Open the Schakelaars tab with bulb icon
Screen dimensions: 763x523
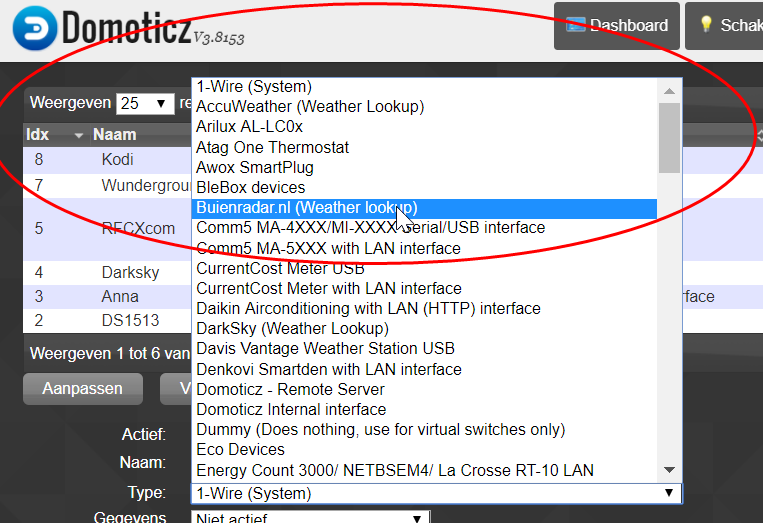(724, 26)
